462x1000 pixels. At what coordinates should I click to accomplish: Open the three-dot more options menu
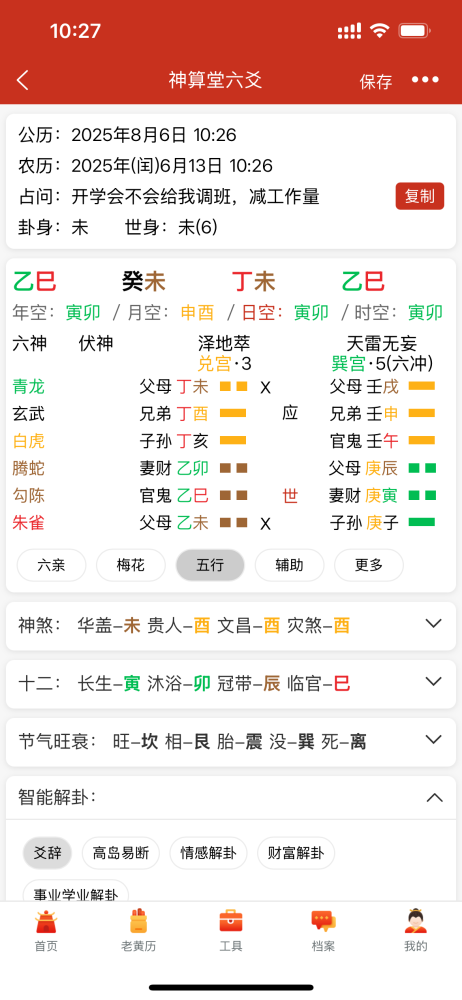coord(425,80)
